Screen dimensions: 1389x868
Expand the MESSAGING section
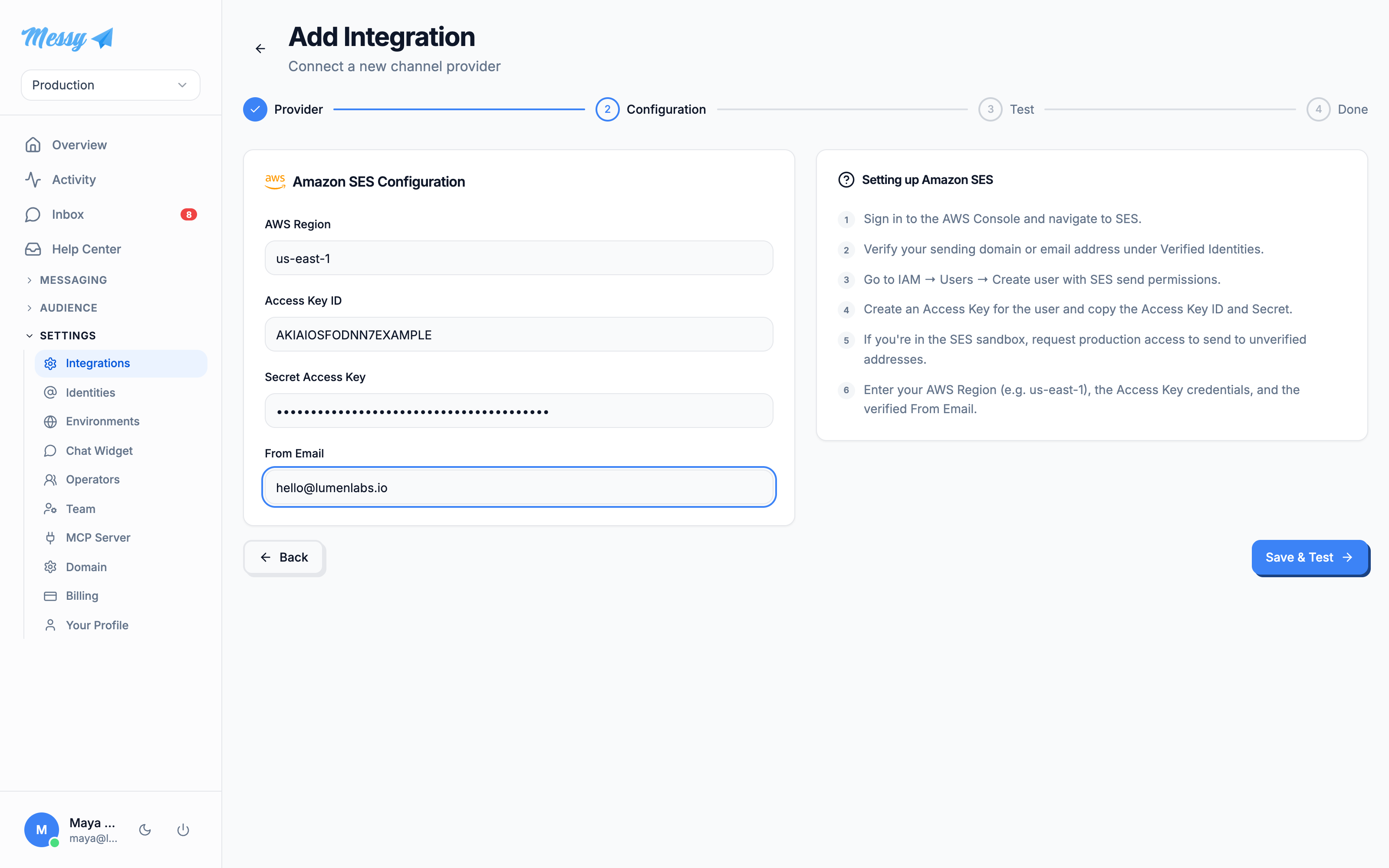click(x=66, y=280)
